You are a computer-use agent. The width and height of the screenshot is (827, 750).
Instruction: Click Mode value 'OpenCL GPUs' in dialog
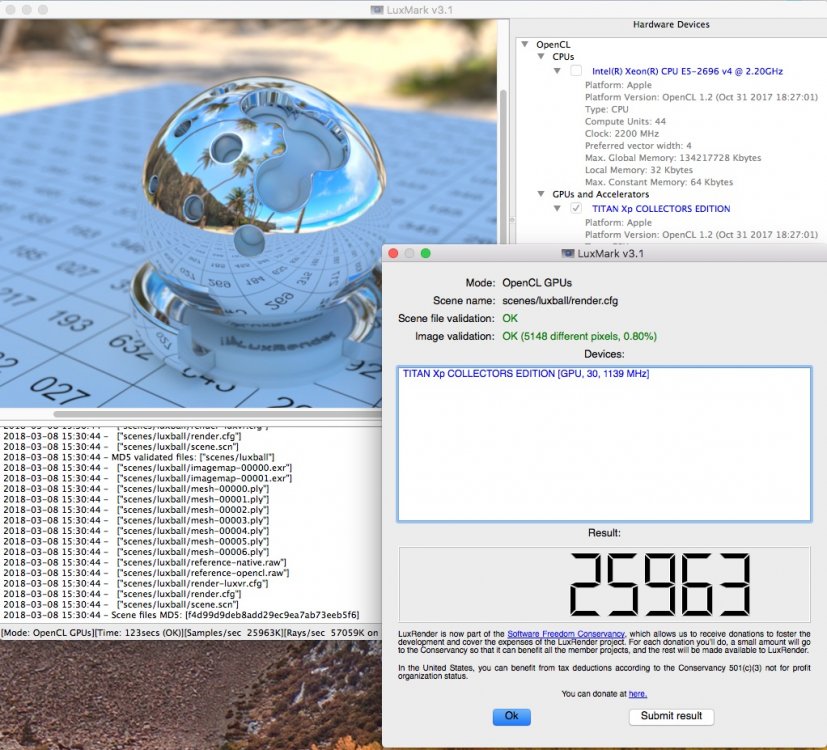[537, 283]
